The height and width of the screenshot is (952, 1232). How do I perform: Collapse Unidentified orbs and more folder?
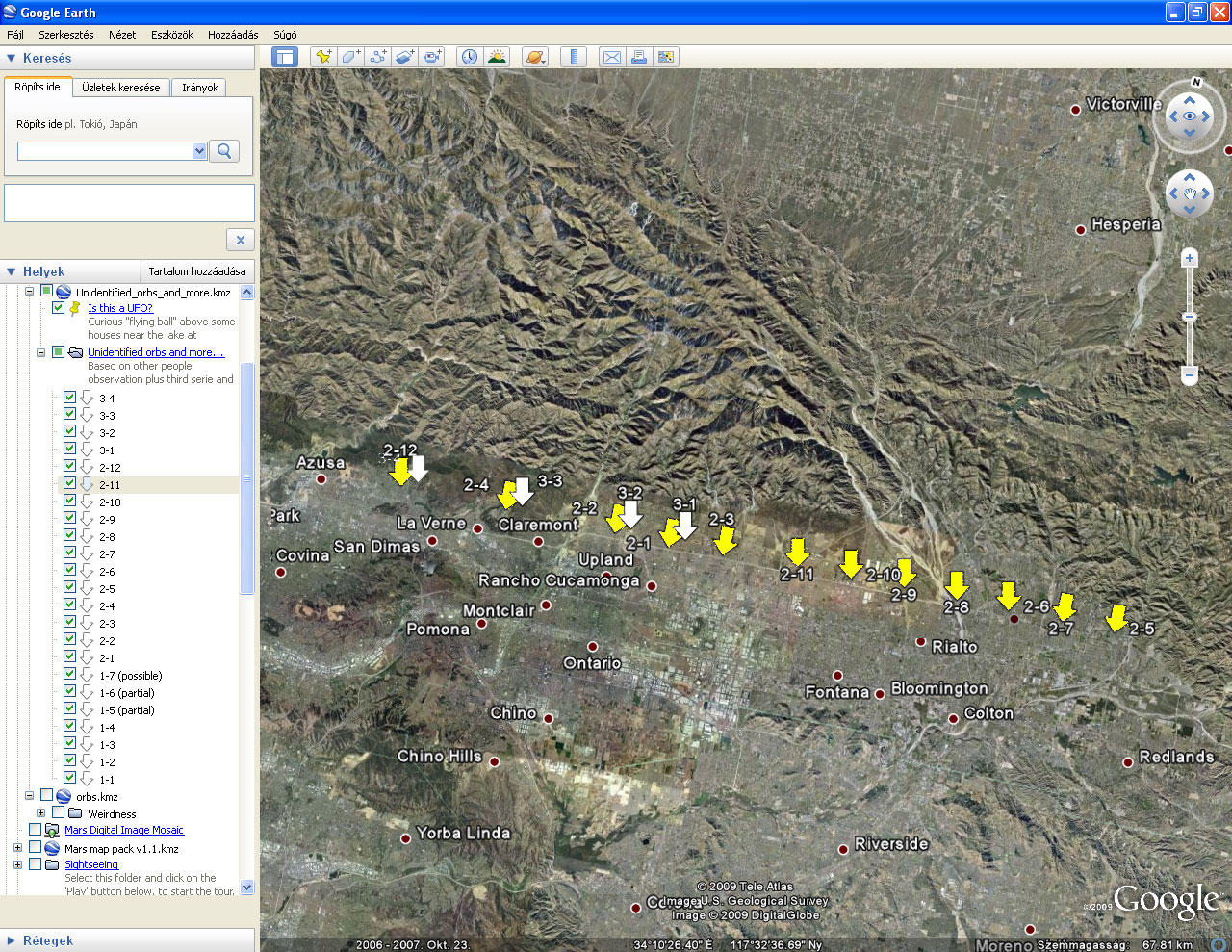pos(40,352)
